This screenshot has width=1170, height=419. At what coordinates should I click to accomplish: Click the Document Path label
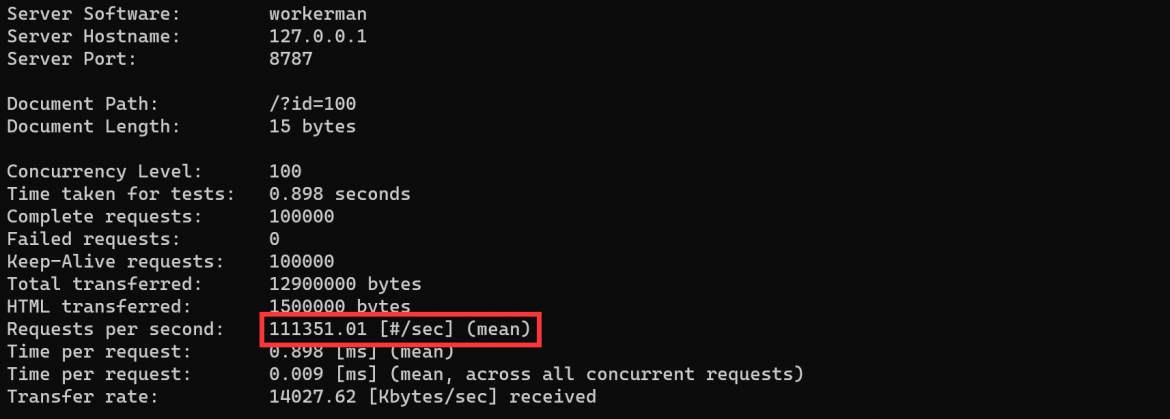(83, 104)
